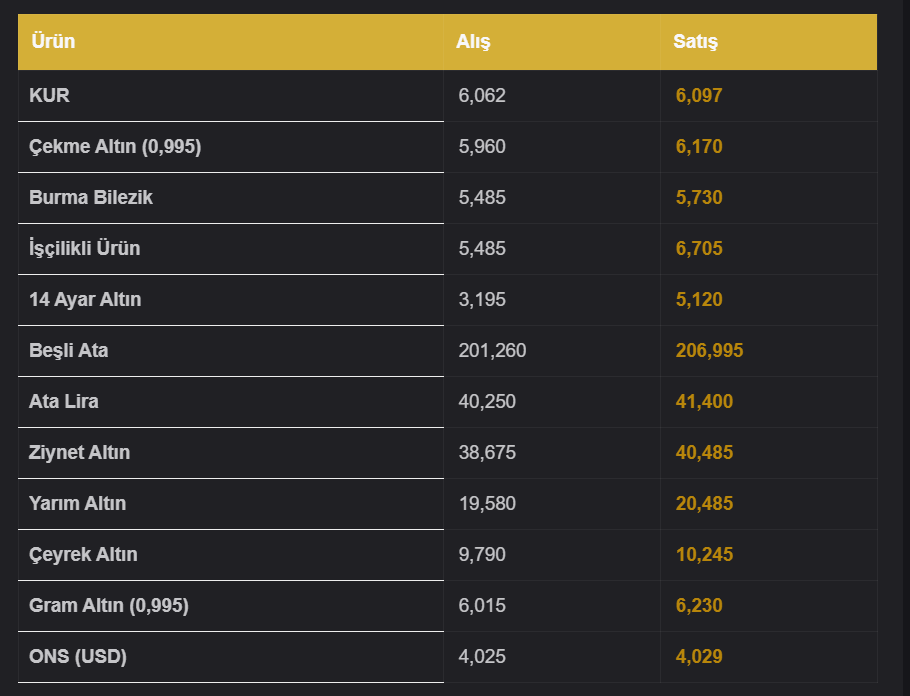Click the Alış column header
Viewport: 910px width, 696px height.
pyautogui.click(x=473, y=41)
